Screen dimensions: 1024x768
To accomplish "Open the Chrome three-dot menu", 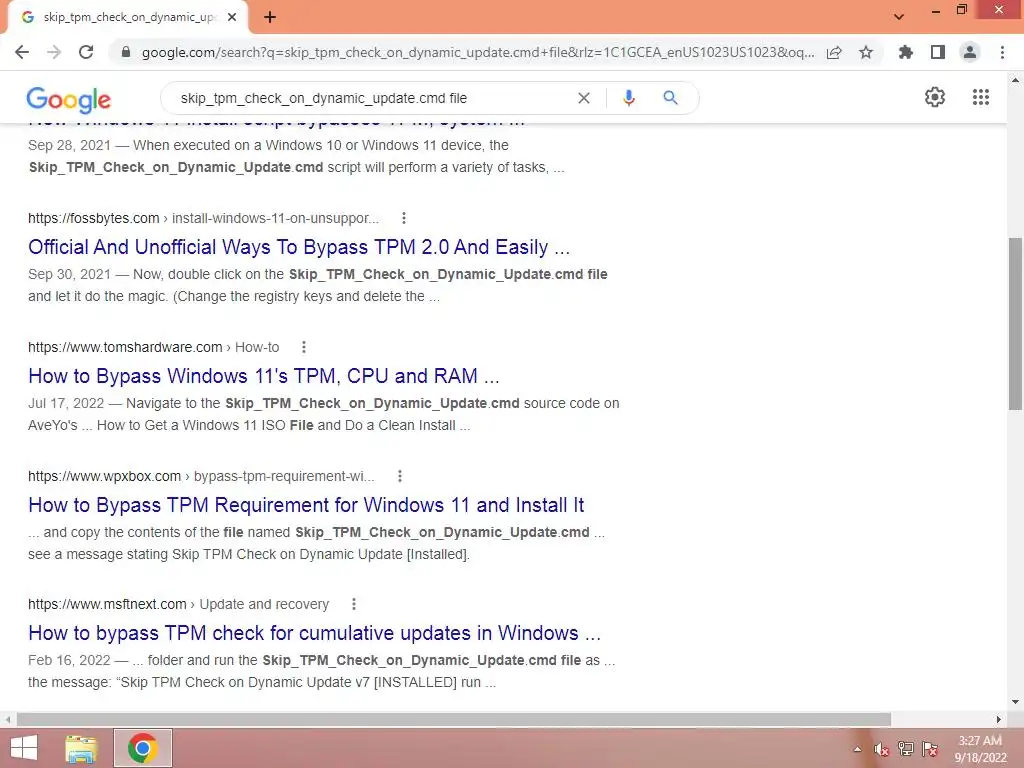I will click(x=1002, y=52).
